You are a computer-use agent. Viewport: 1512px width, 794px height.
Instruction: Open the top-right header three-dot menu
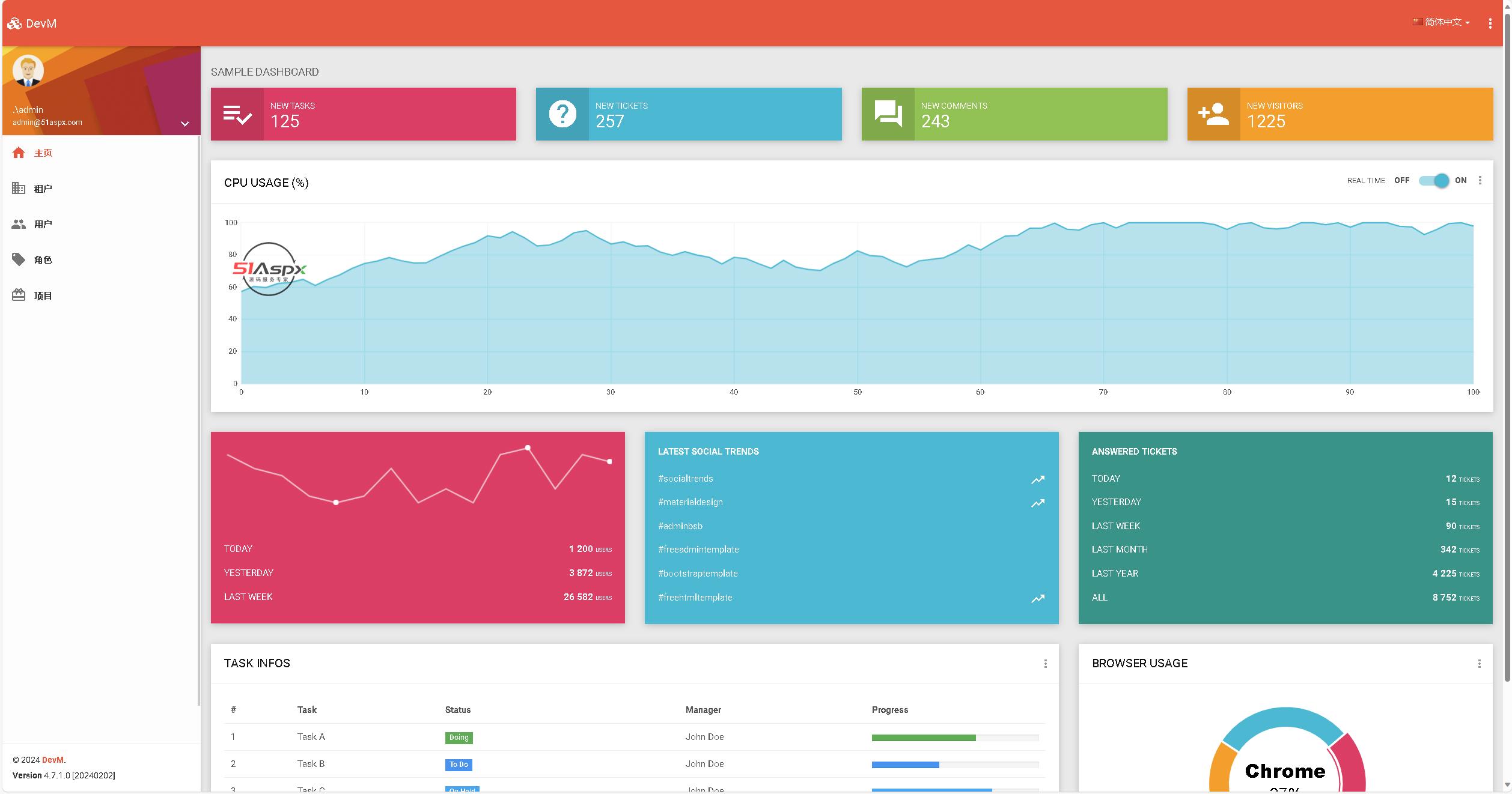tap(1490, 23)
